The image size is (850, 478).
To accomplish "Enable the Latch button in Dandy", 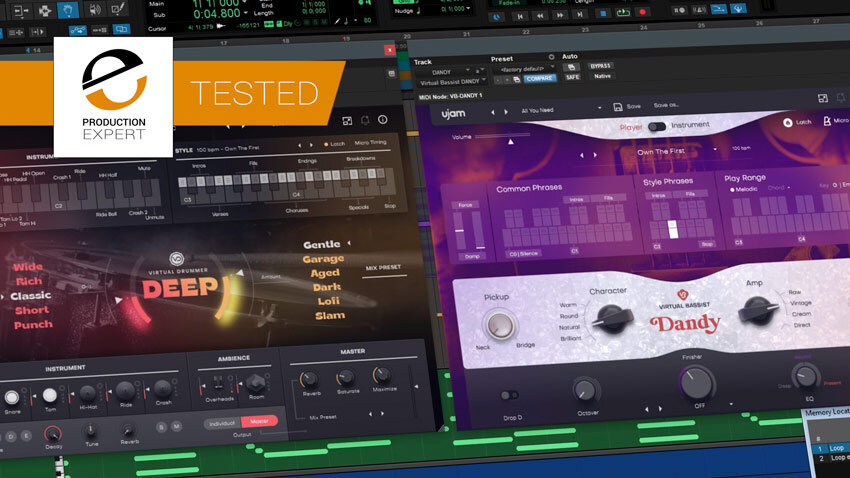I will pos(797,122).
